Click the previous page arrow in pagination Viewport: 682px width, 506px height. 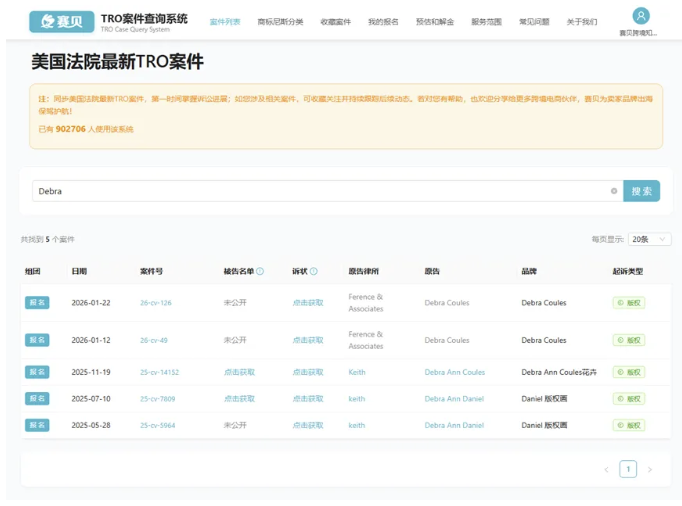pyautogui.click(x=606, y=469)
